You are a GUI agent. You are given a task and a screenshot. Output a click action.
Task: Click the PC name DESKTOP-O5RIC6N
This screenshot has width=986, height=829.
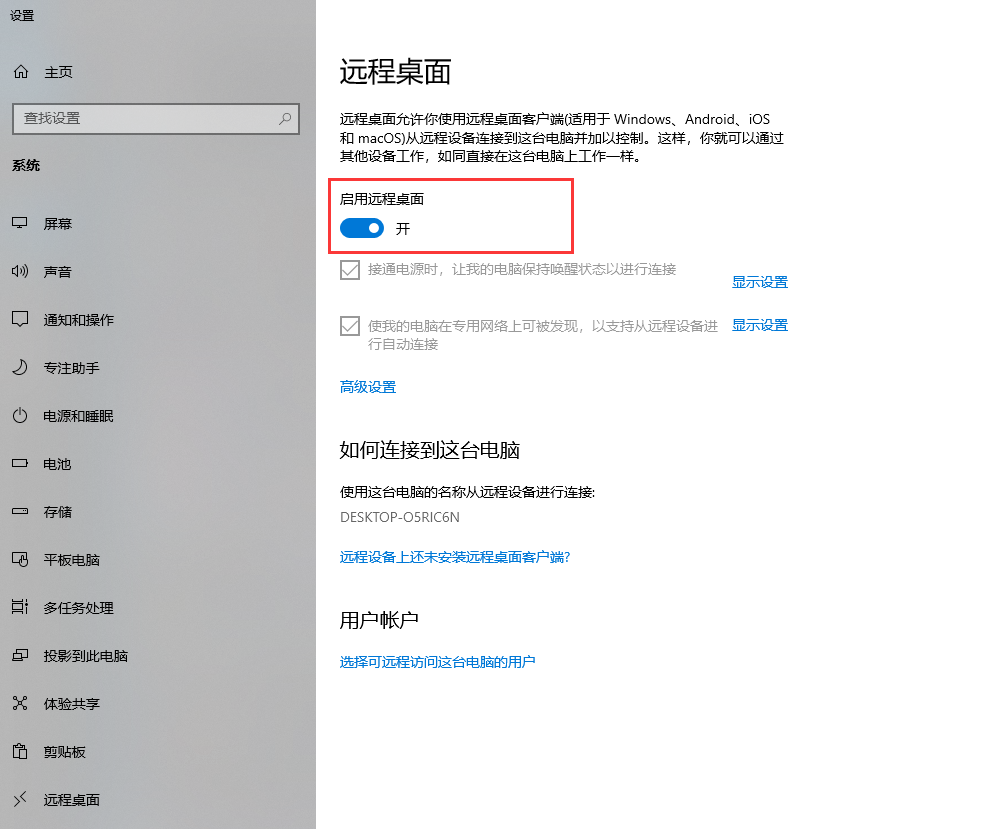click(400, 517)
